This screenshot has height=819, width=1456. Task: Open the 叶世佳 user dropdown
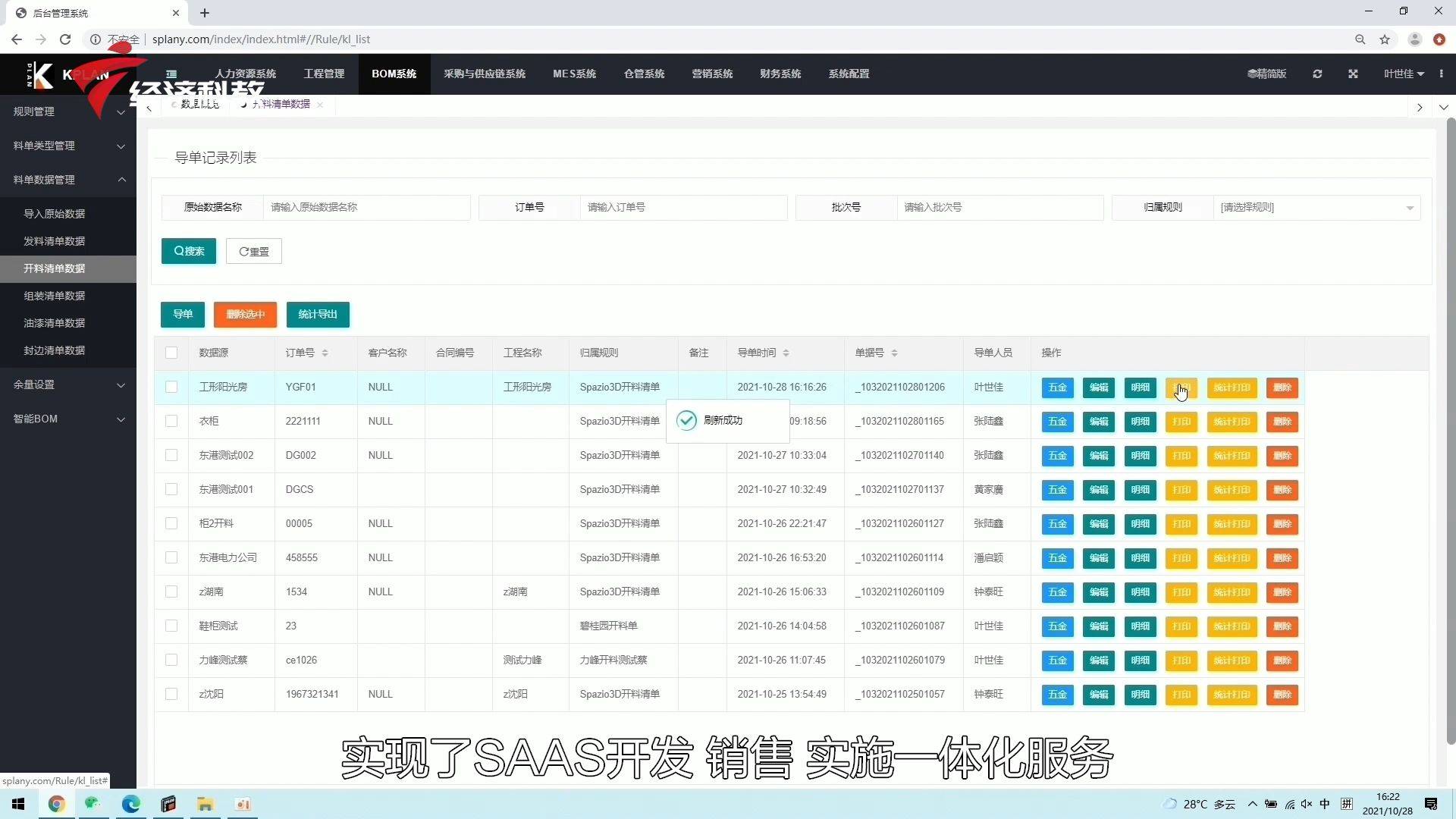1404,74
